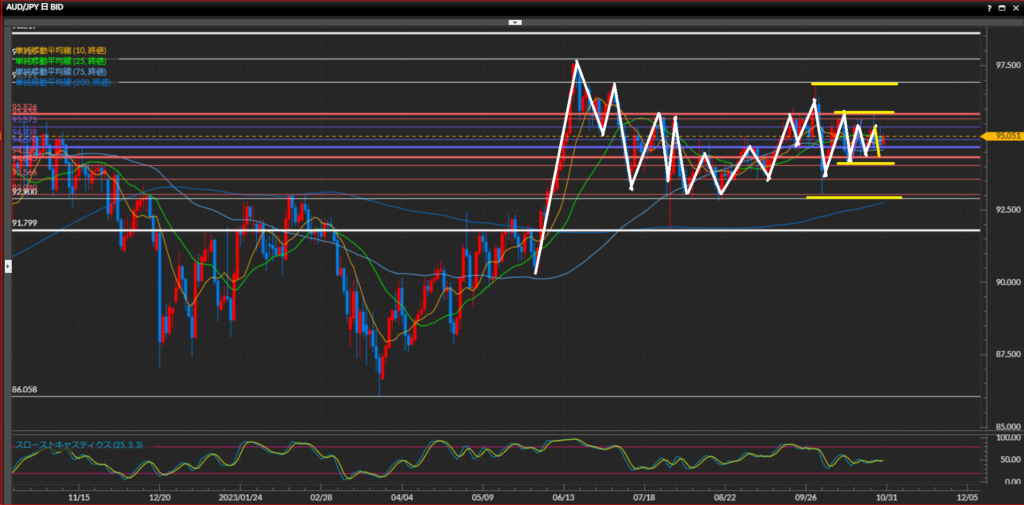Expand the left side panel arrow
1024x505 pixels.
[x=8, y=265]
